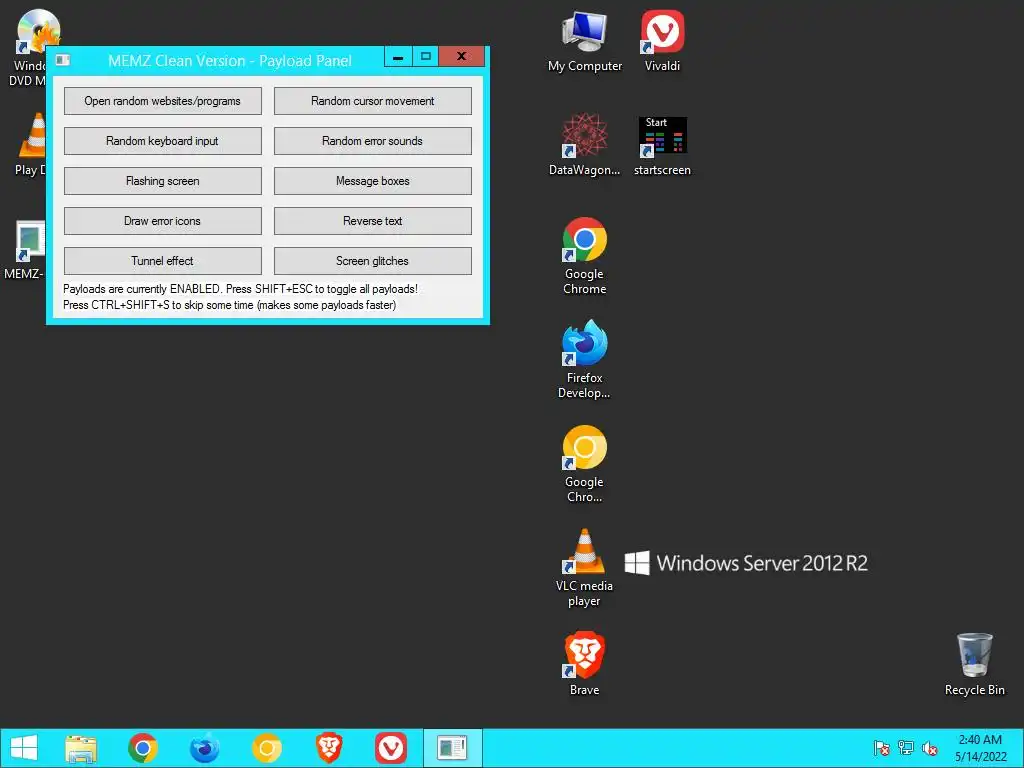Toggle the Random cursor movement payload
This screenshot has height=768, width=1024.
coord(372,101)
